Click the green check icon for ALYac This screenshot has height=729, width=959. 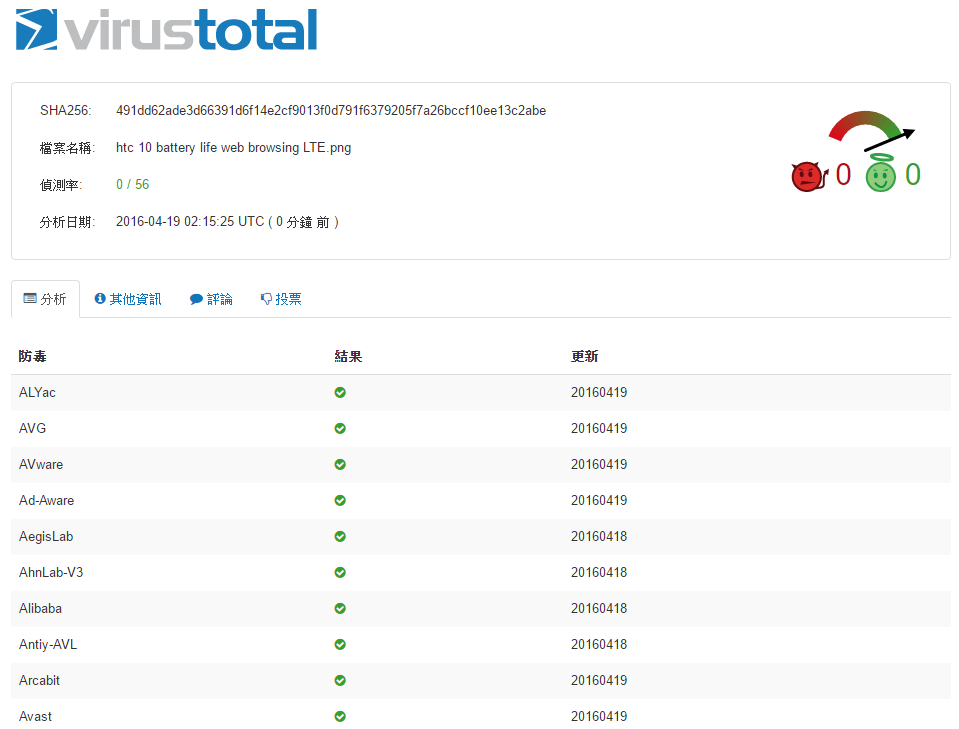[340, 393]
